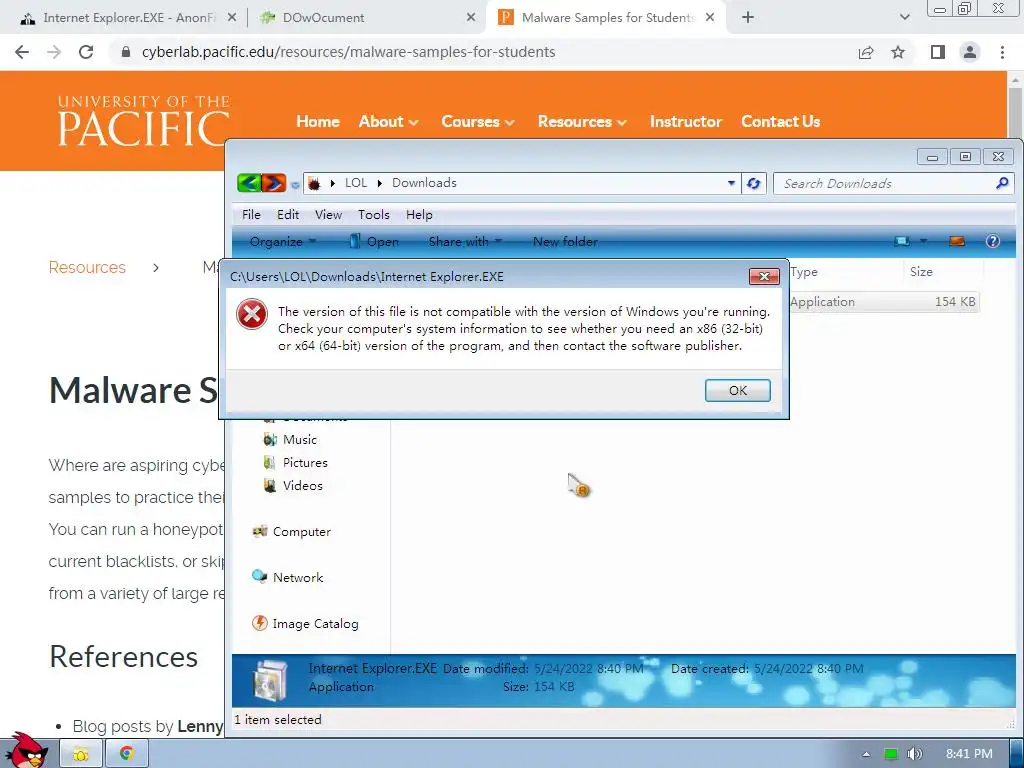Select Music in navigation pane
This screenshot has height=768, width=1024.
click(290, 440)
